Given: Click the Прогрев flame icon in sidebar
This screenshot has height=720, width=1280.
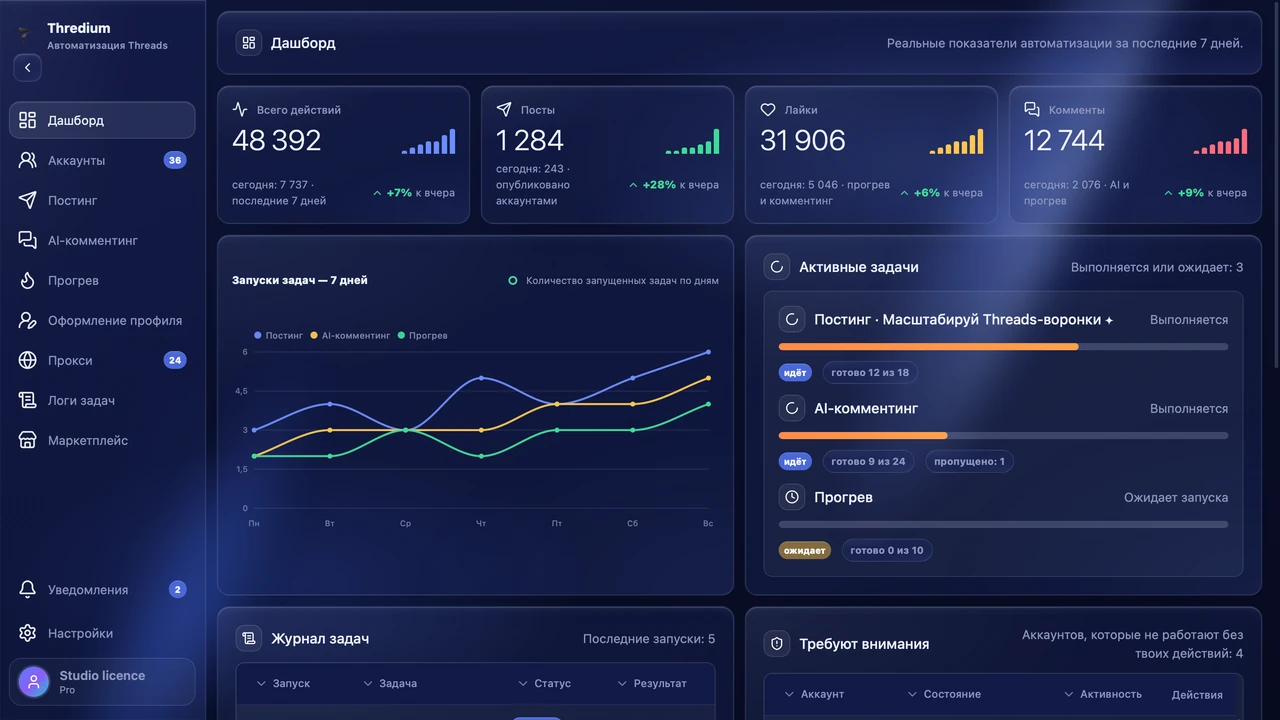Looking at the screenshot, I should point(28,280).
